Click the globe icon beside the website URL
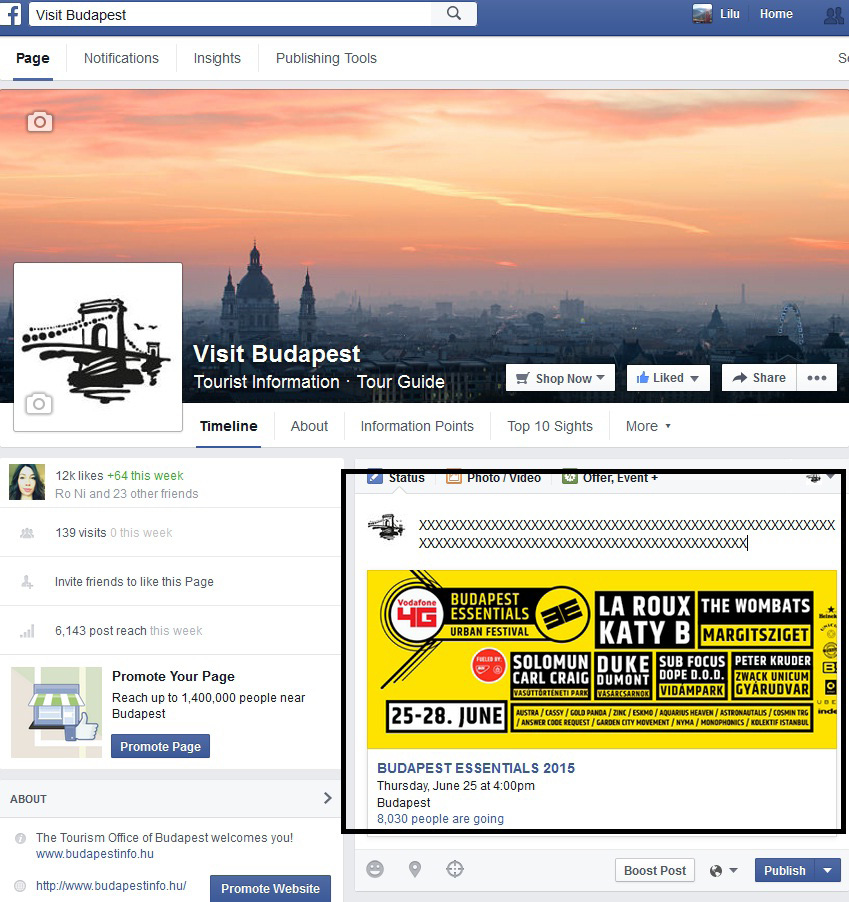This screenshot has width=849, height=902. coord(20,886)
